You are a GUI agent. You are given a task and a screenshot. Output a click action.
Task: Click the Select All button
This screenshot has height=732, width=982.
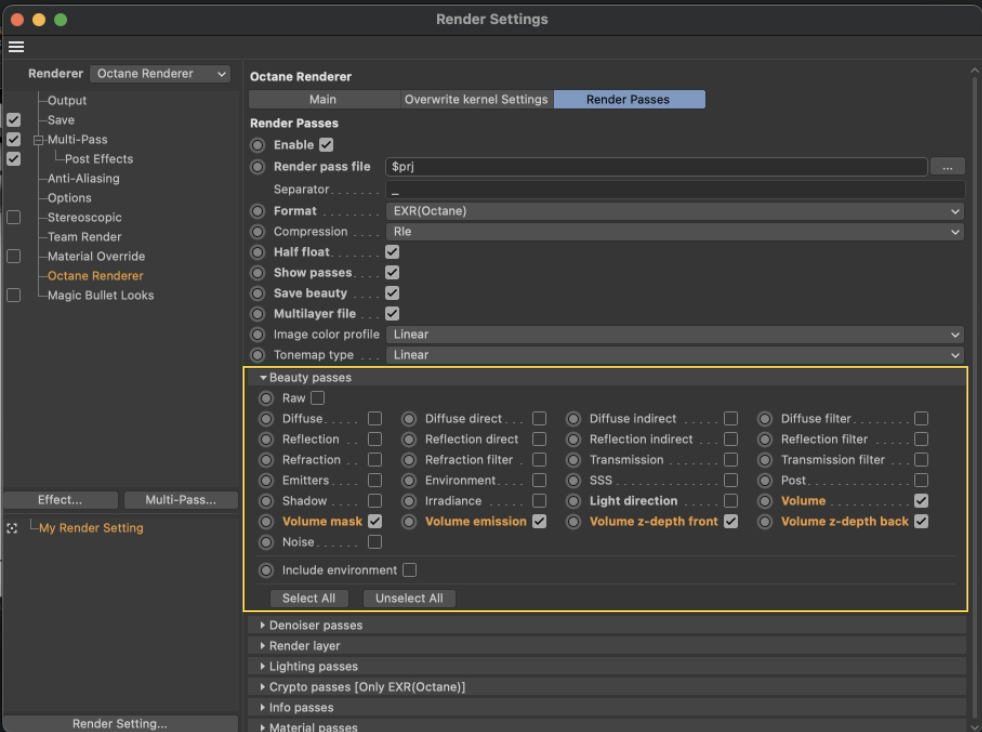[308, 598]
